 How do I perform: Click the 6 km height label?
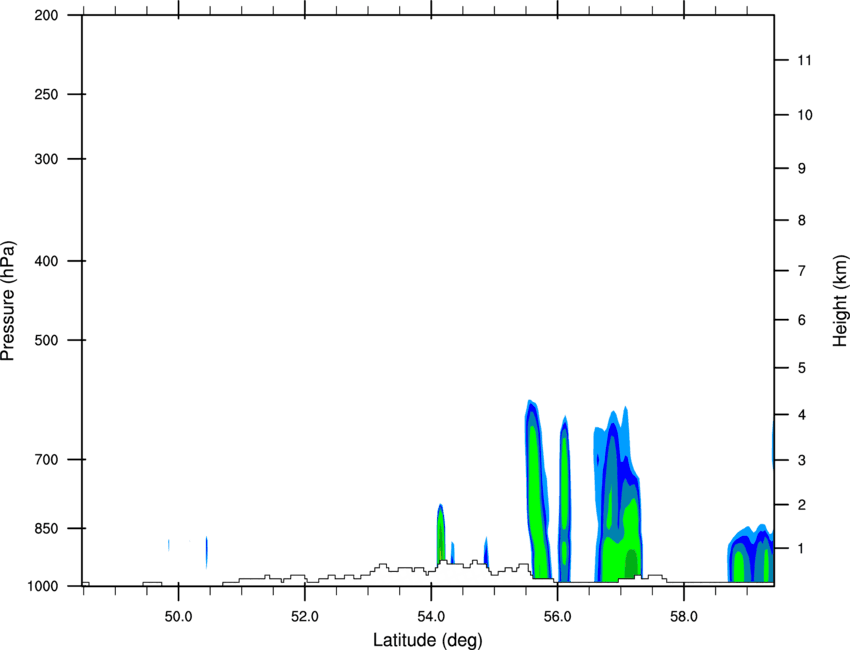pyautogui.click(x=802, y=320)
